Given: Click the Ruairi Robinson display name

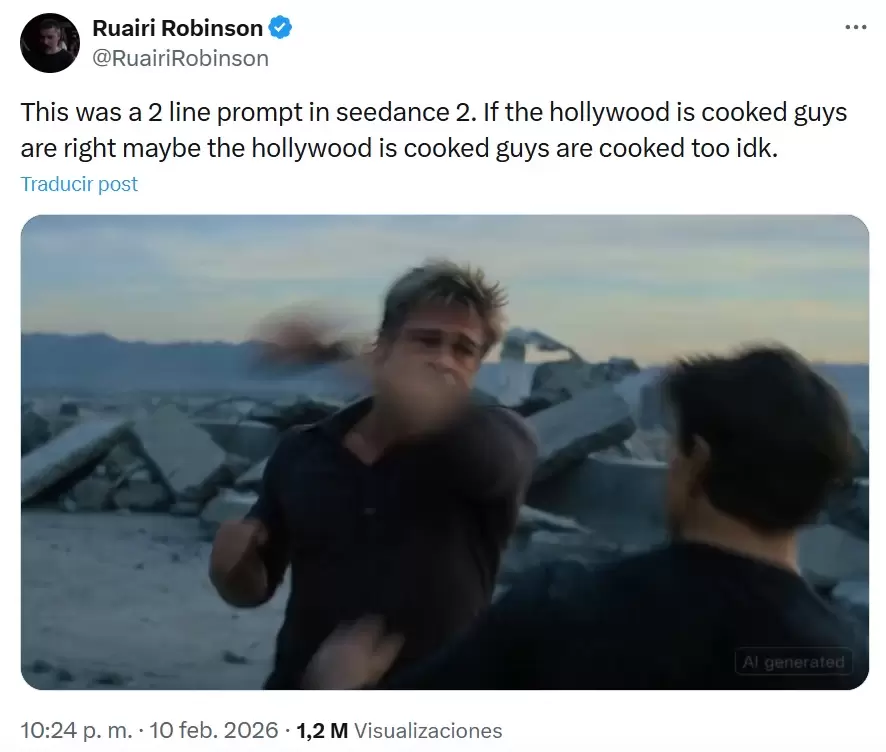Looking at the screenshot, I should pos(177,28).
